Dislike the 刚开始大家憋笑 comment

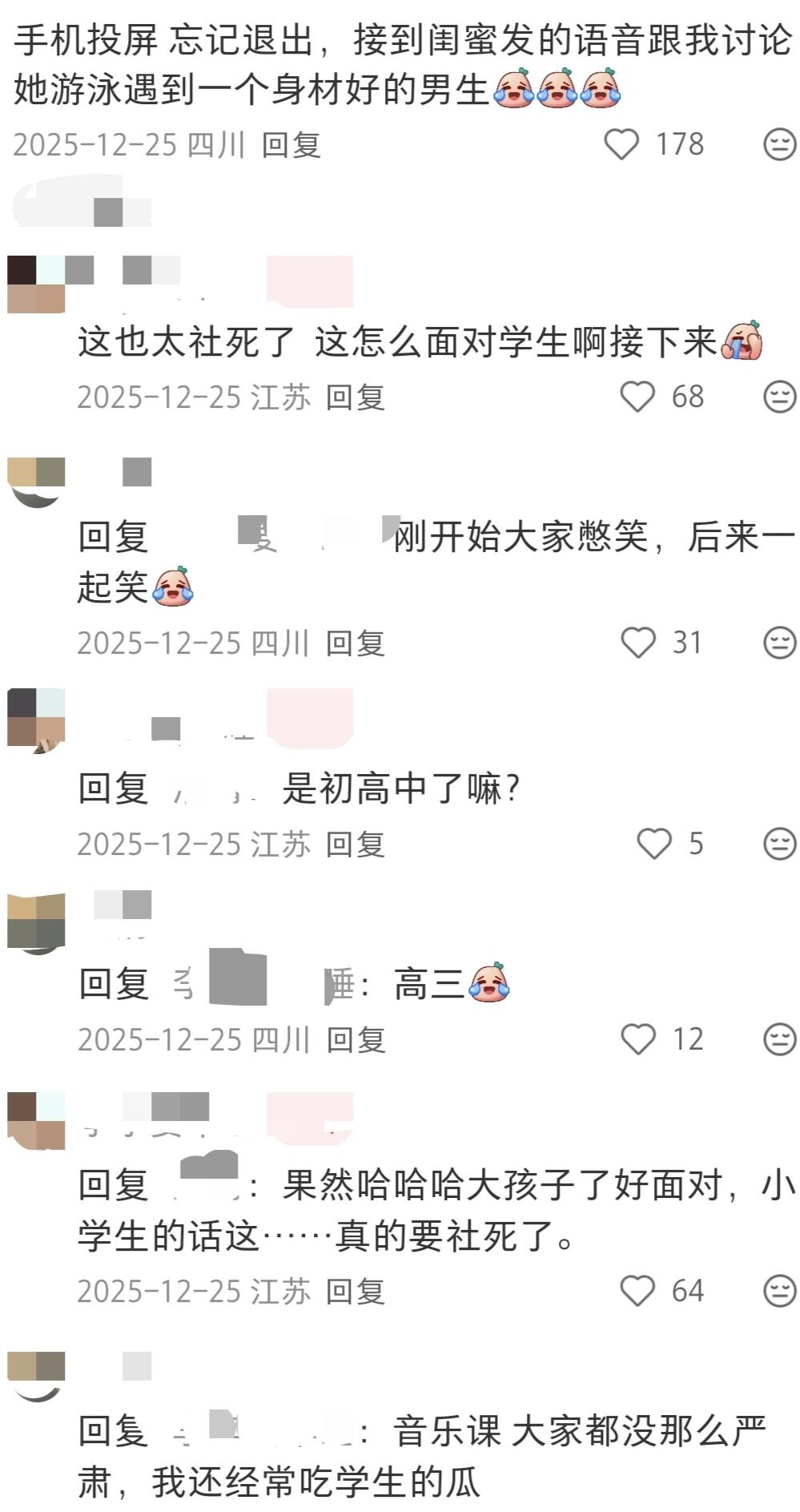[779, 643]
